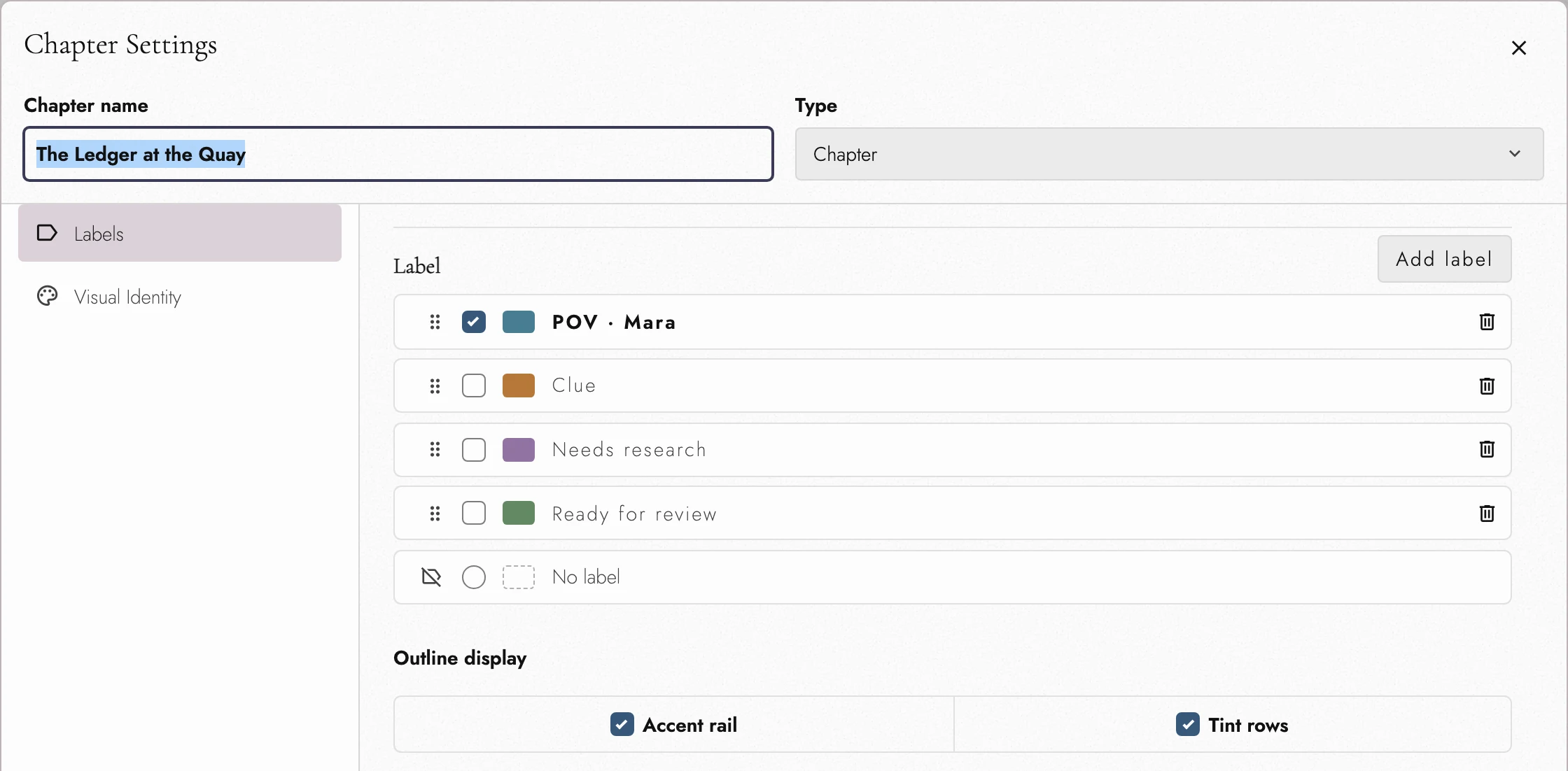The height and width of the screenshot is (771, 1568).
Task: Click the crossed-out label icon in No label row
Action: click(x=432, y=577)
